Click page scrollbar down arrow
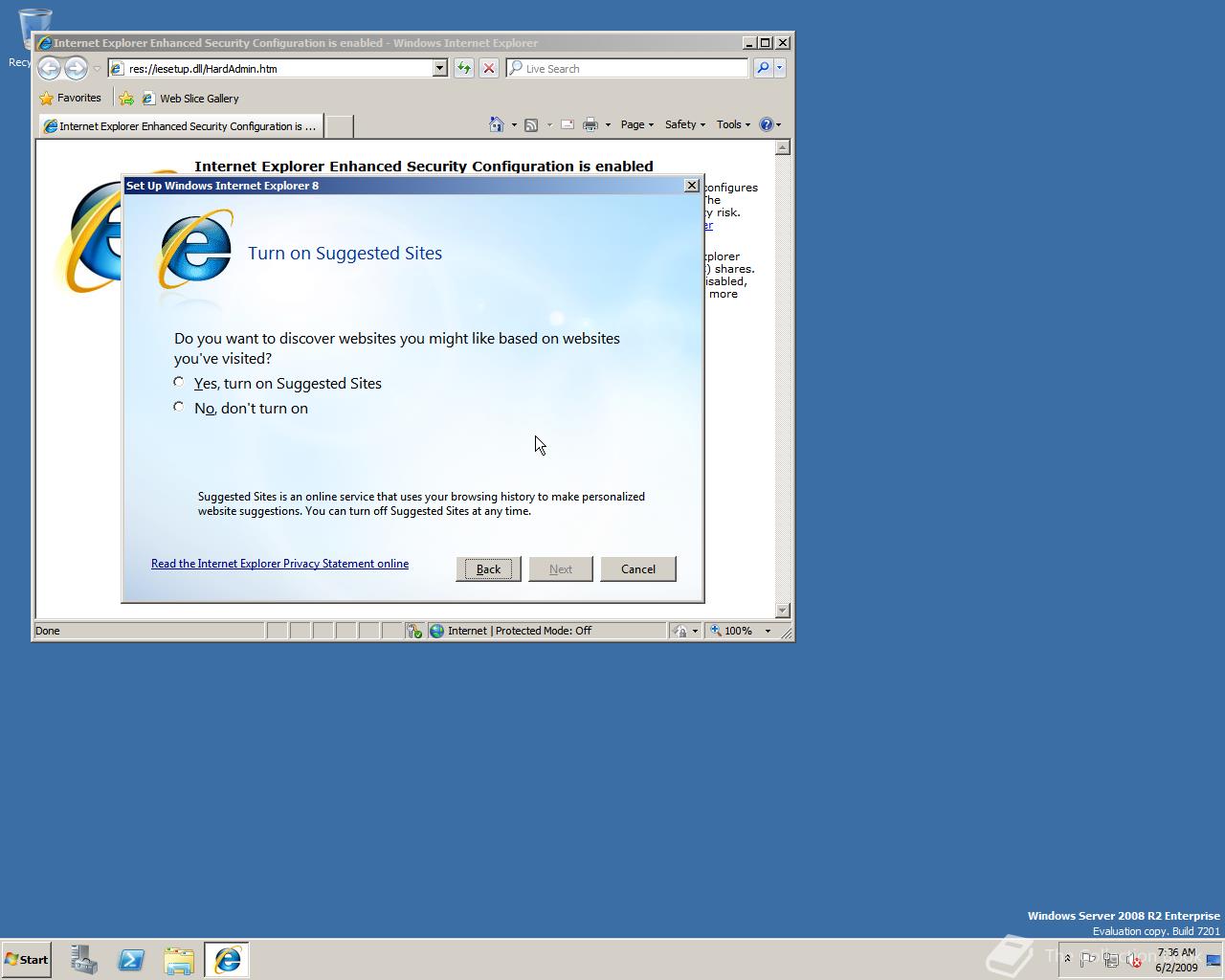 click(783, 611)
